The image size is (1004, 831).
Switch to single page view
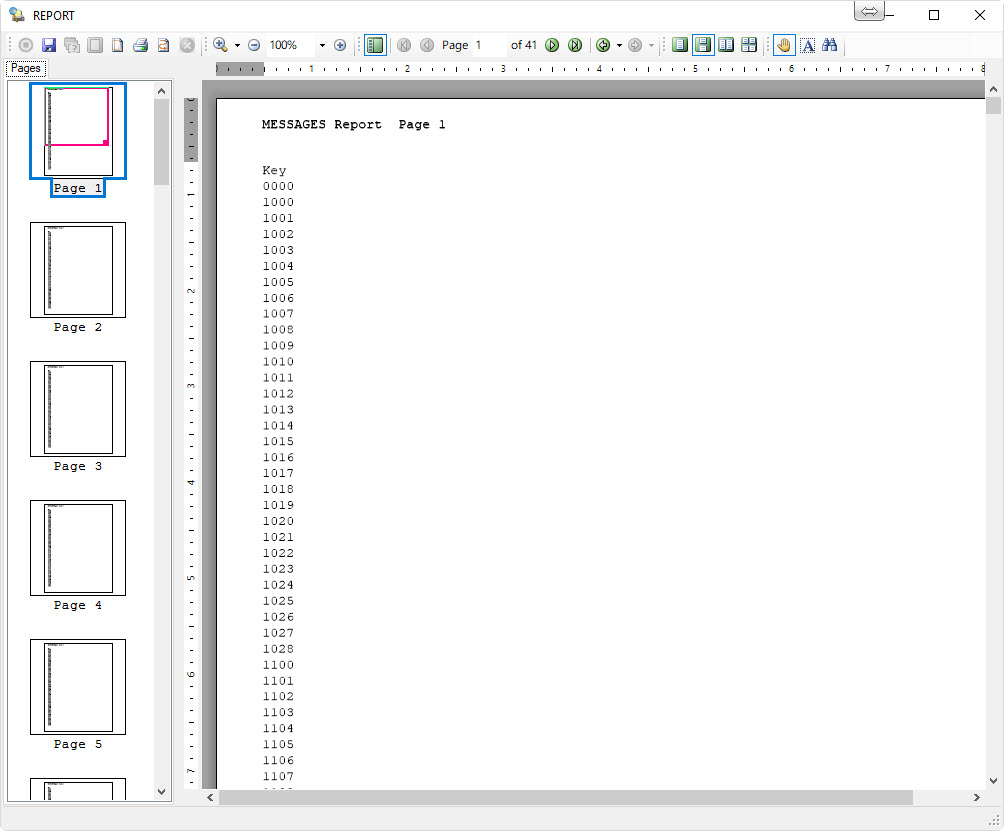(x=680, y=45)
